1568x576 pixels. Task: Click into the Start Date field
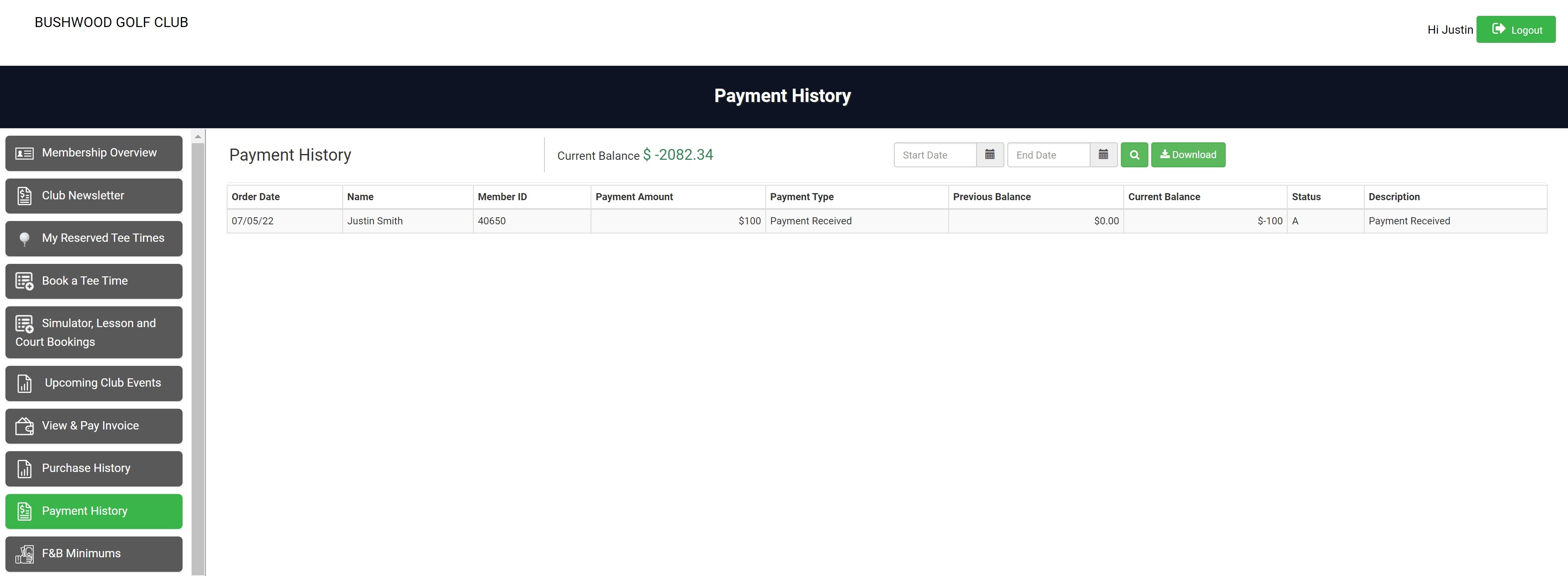pos(934,155)
